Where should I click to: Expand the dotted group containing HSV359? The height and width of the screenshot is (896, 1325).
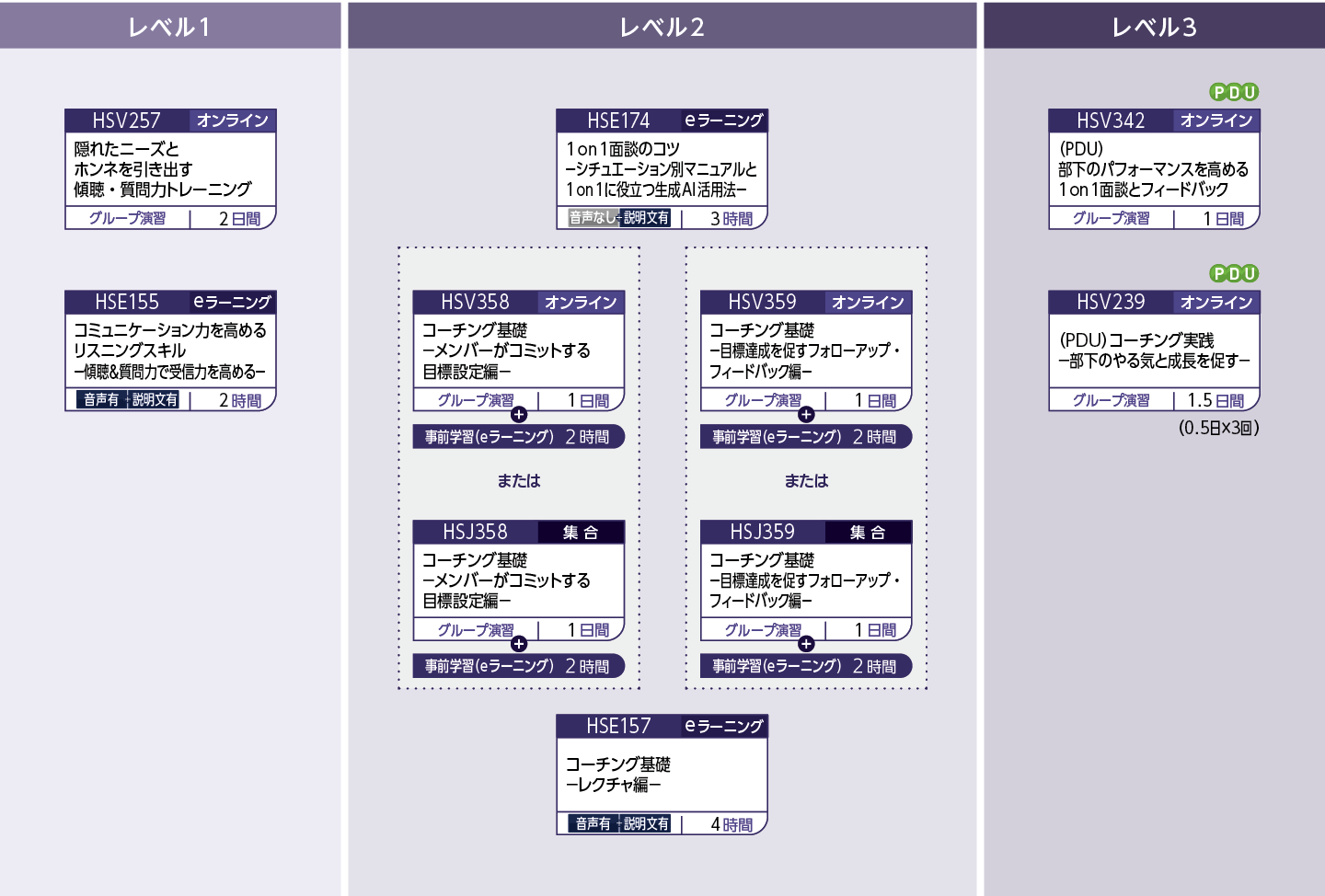point(806,469)
